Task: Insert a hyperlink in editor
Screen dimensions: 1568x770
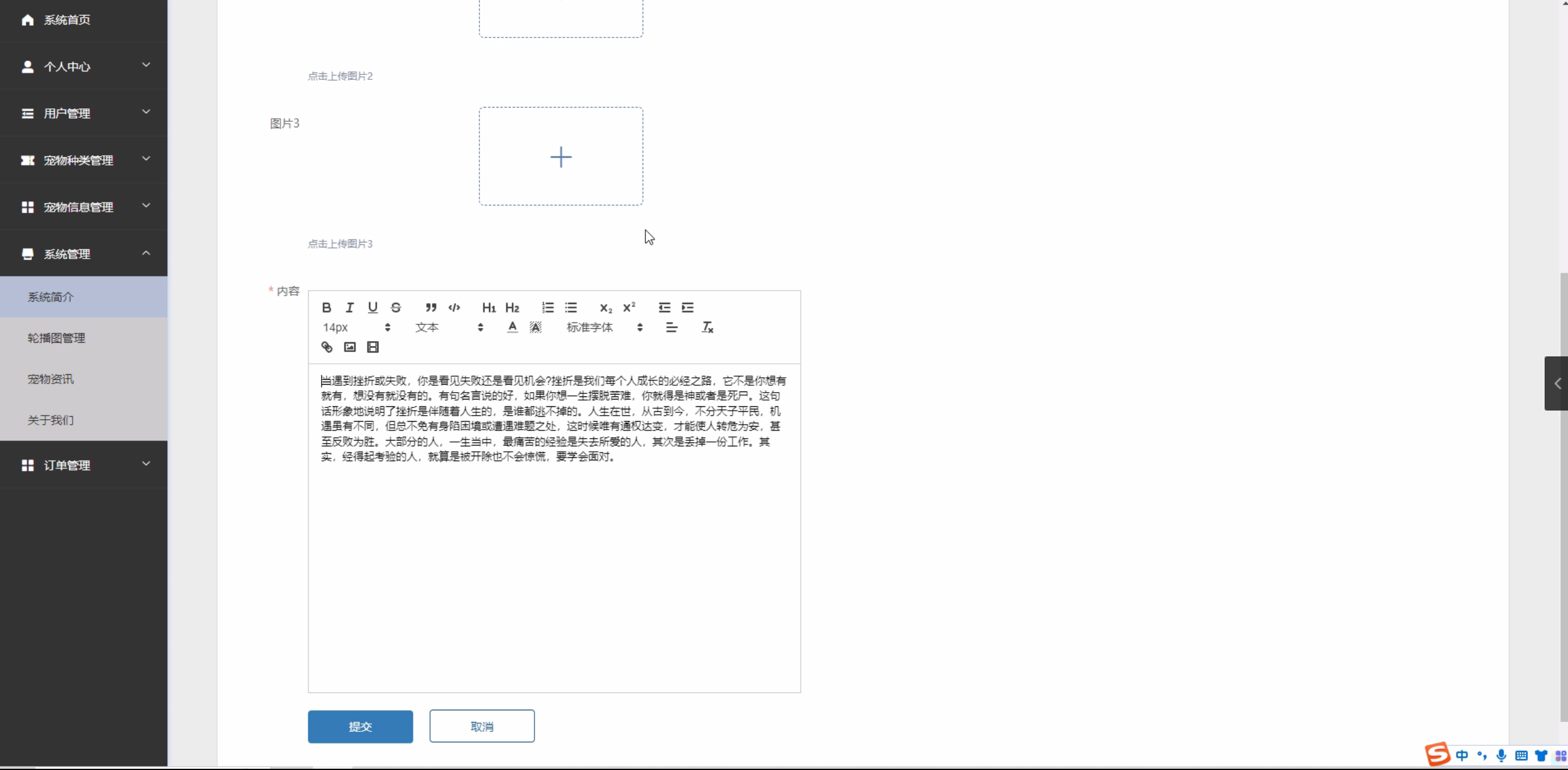Action: [327, 347]
